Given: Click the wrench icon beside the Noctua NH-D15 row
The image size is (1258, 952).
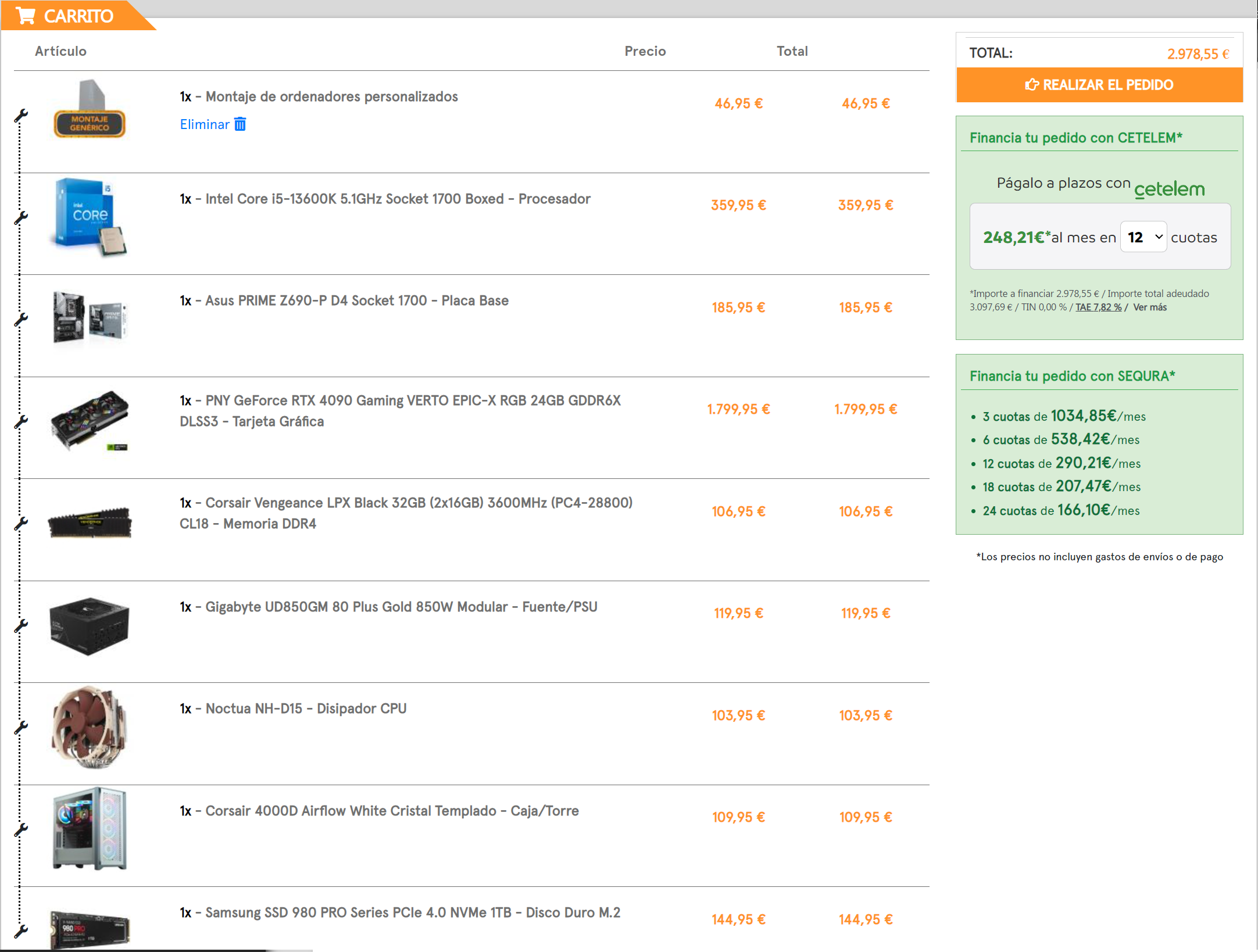Looking at the screenshot, I should coord(21,728).
